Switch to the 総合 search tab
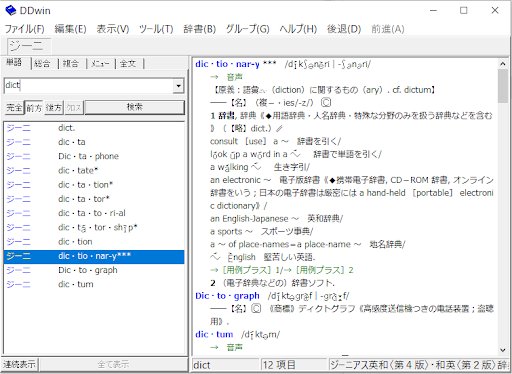The image size is (512, 374). pyautogui.click(x=42, y=63)
